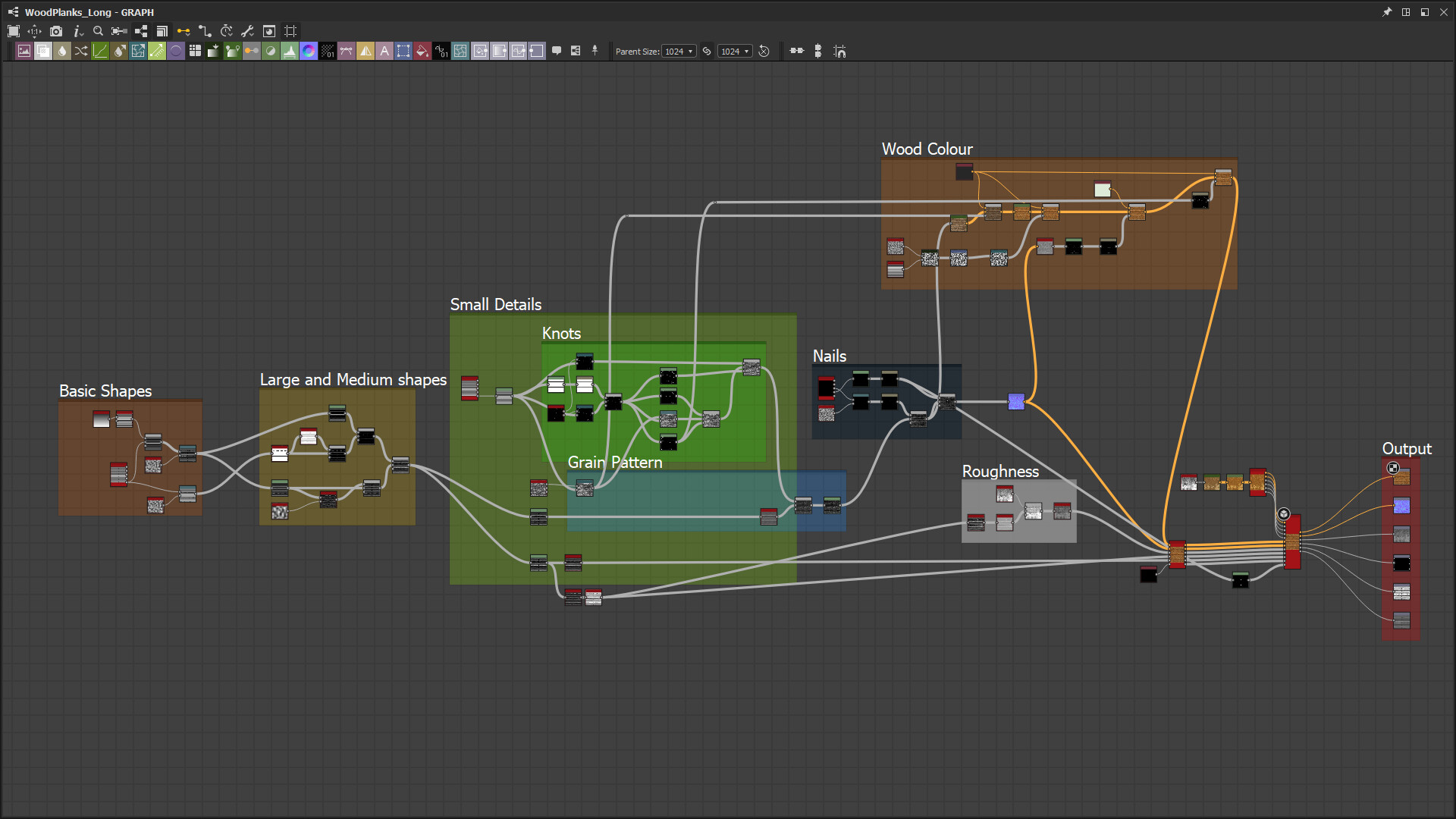Viewport: 1456px width, 819px height.
Task: Insert a comment from toolbar
Action: [557, 51]
